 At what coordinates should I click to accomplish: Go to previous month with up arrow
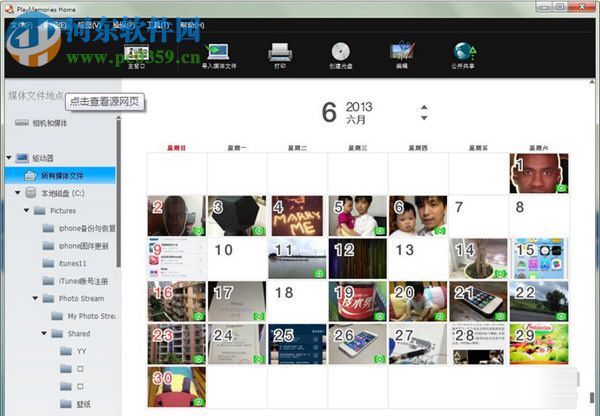click(424, 107)
